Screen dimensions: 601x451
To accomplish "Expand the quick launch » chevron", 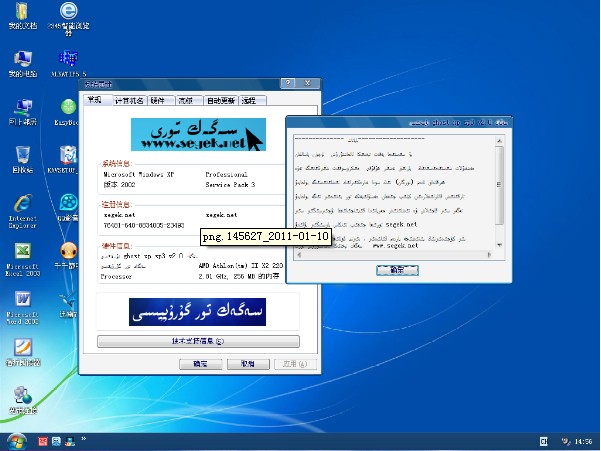I will 84,439.
